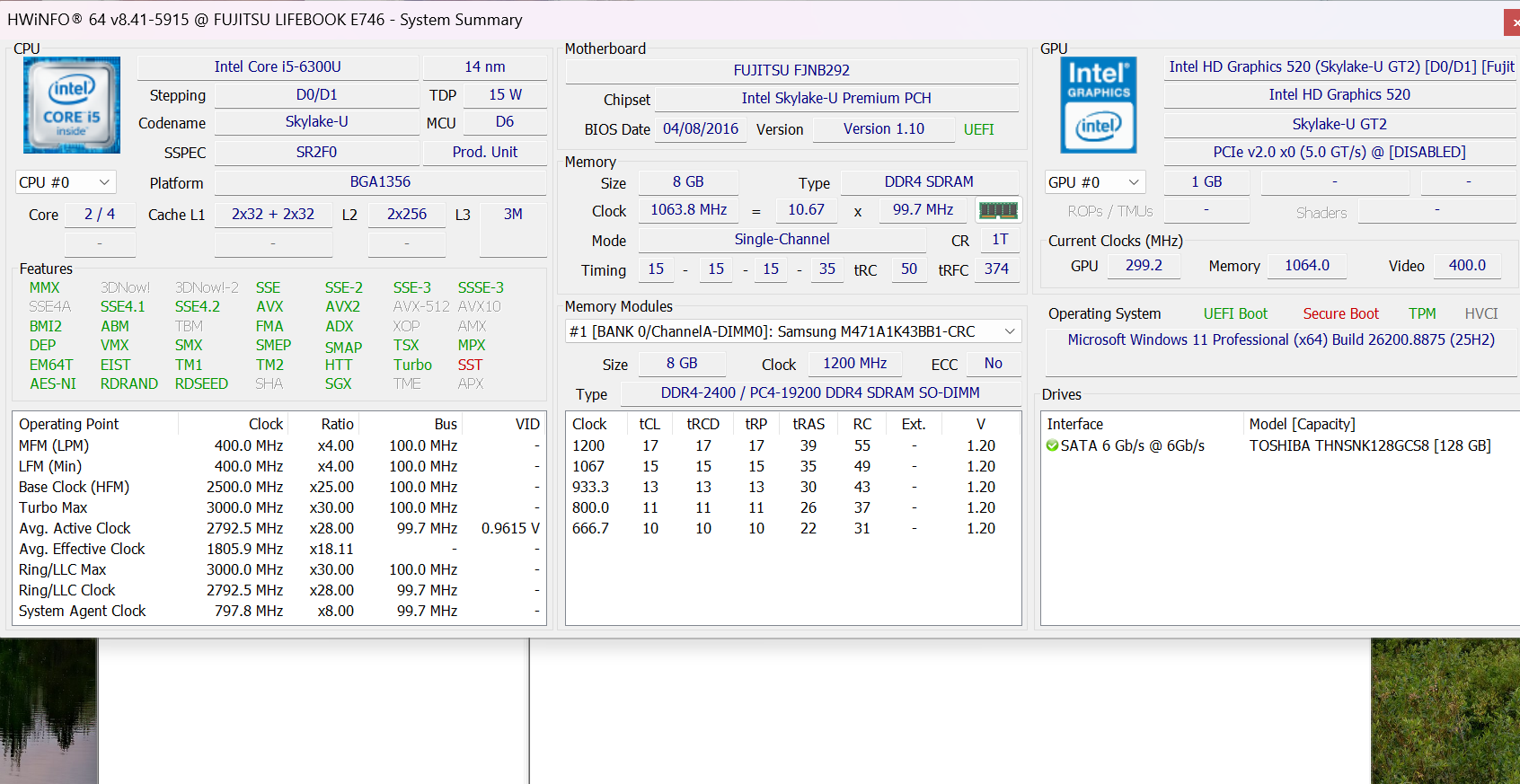
Task: Expand the memory module BANK 0 dropdown
Action: (793, 331)
